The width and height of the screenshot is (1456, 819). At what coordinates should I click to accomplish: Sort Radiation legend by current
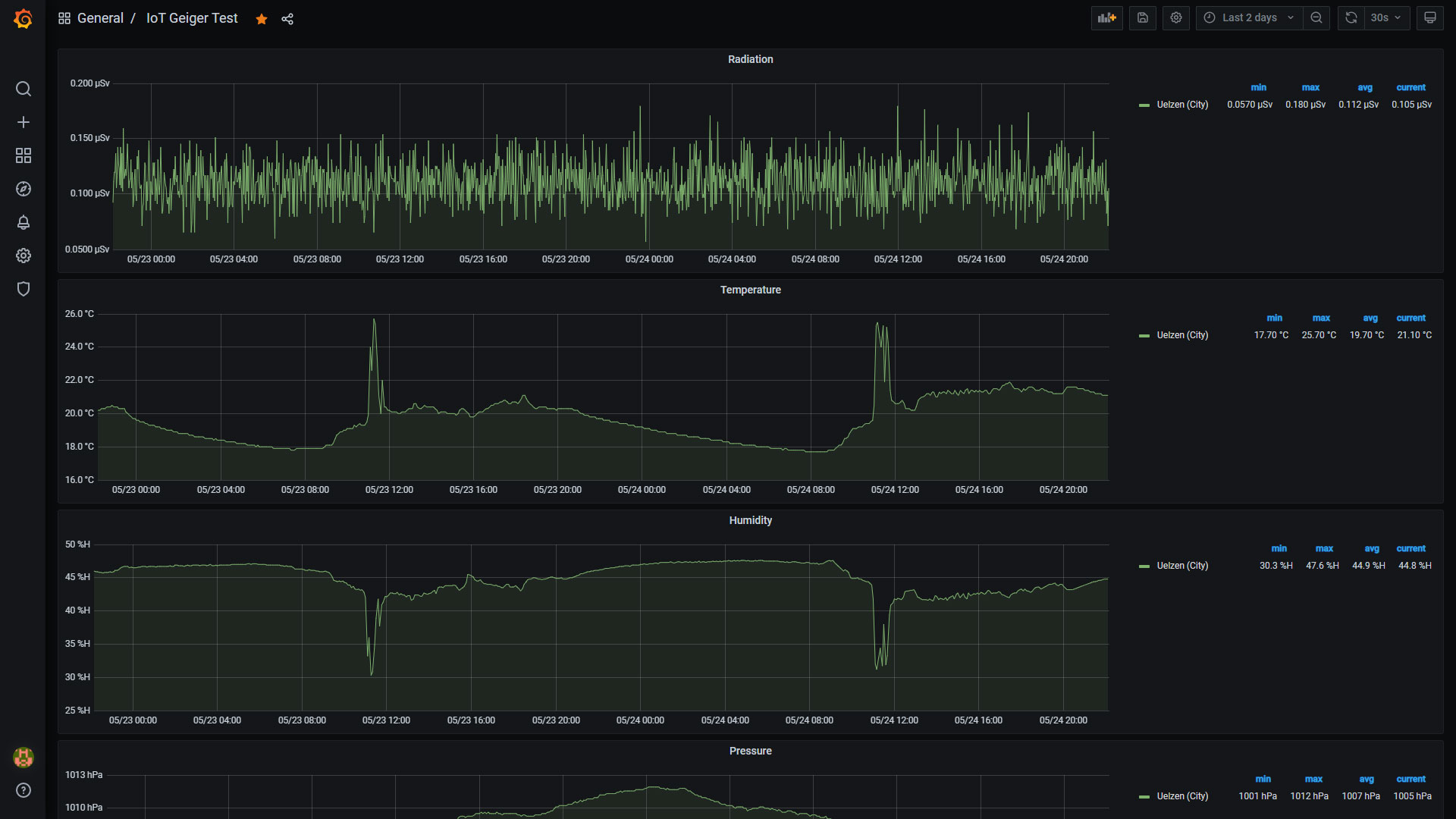pyautogui.click(x=1411, y=88)
